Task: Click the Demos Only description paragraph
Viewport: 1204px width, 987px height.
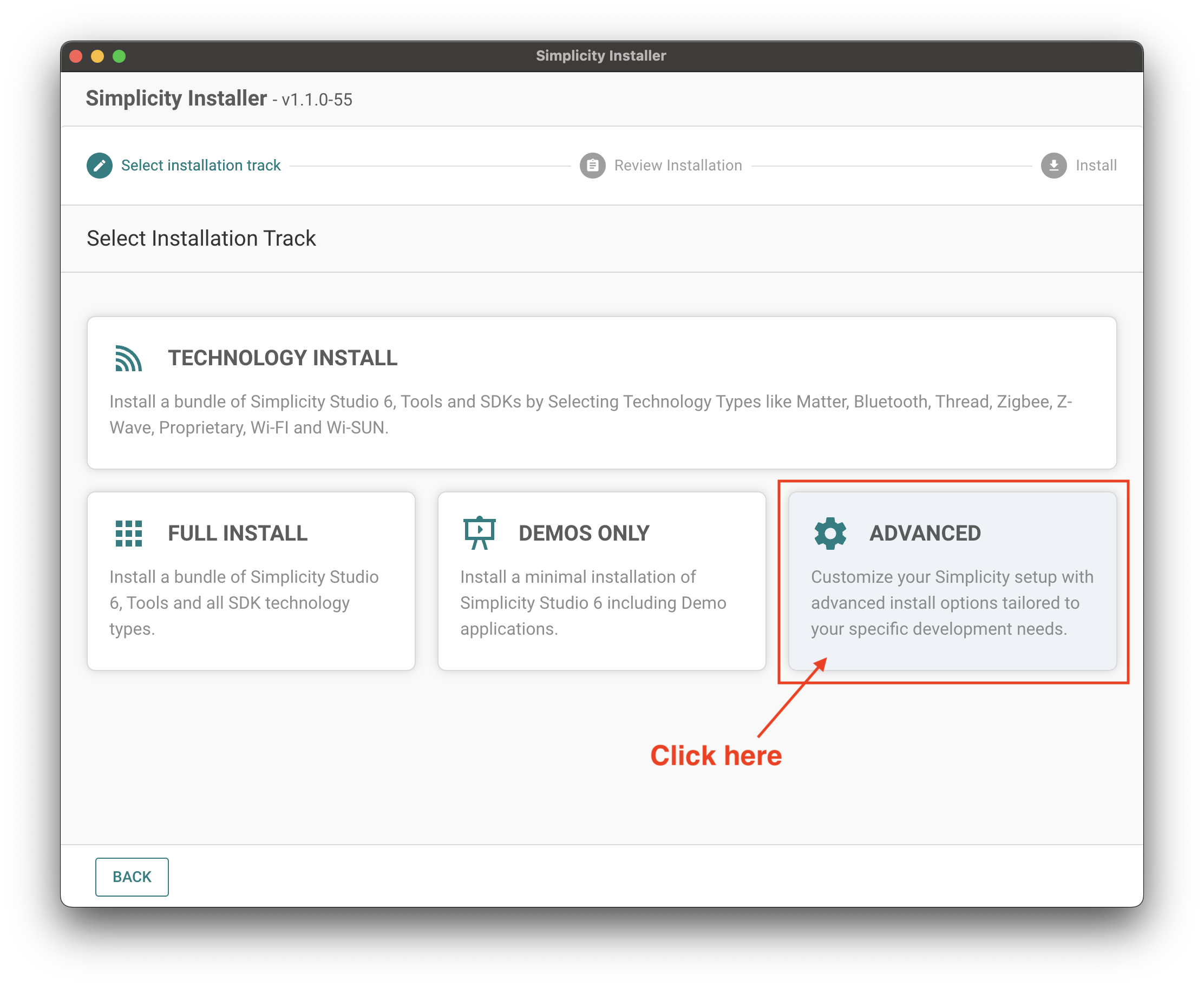Action: tap(593, 603)
